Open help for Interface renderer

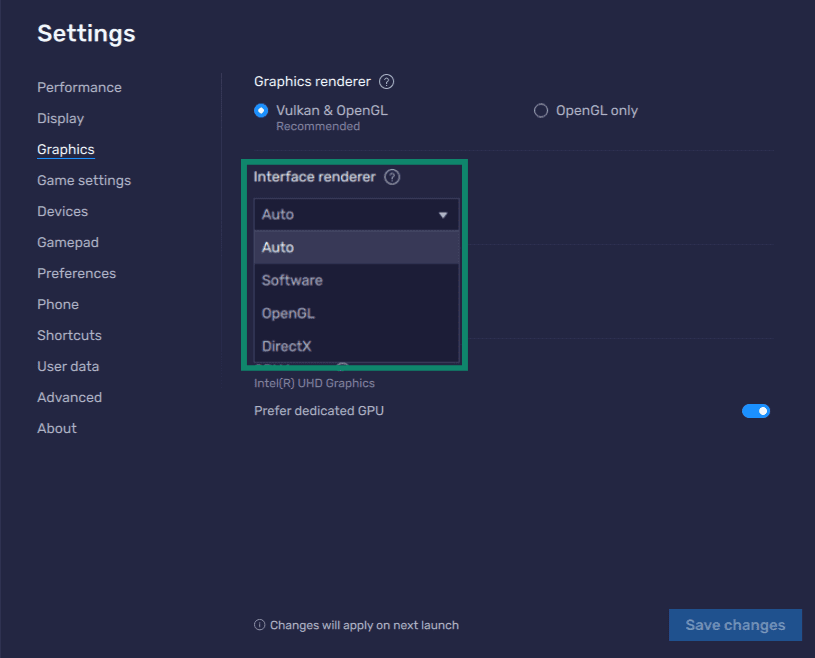[392, 177]
